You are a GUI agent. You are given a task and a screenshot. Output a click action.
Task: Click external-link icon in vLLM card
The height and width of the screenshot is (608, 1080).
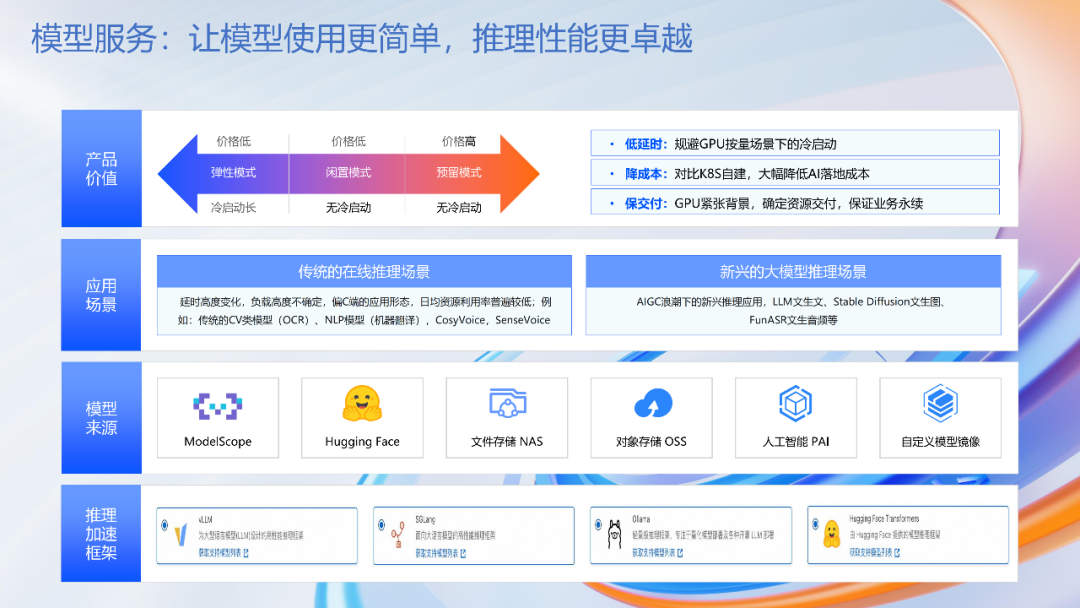tap(246, 552)
